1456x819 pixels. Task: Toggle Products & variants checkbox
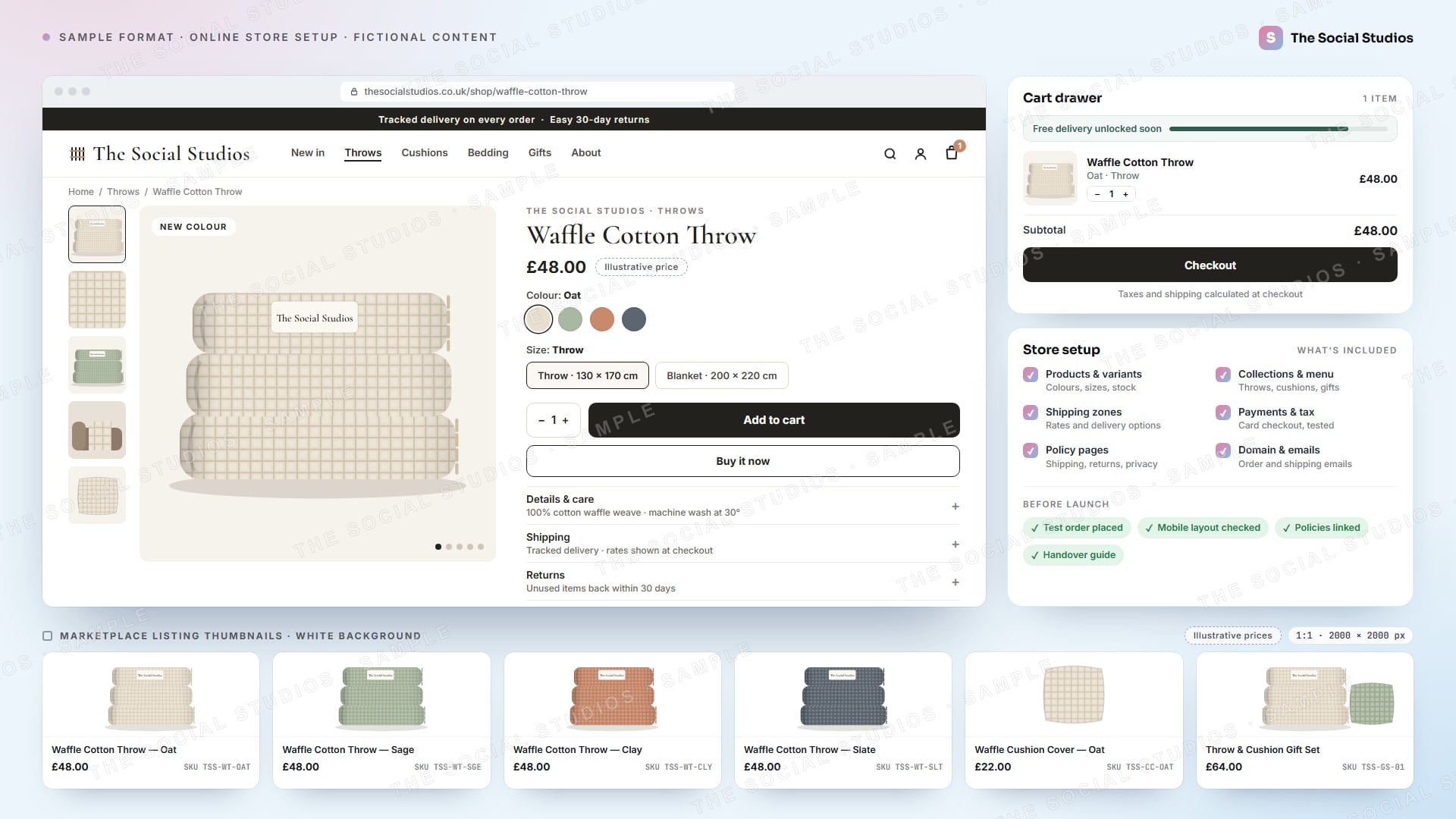1031,375
